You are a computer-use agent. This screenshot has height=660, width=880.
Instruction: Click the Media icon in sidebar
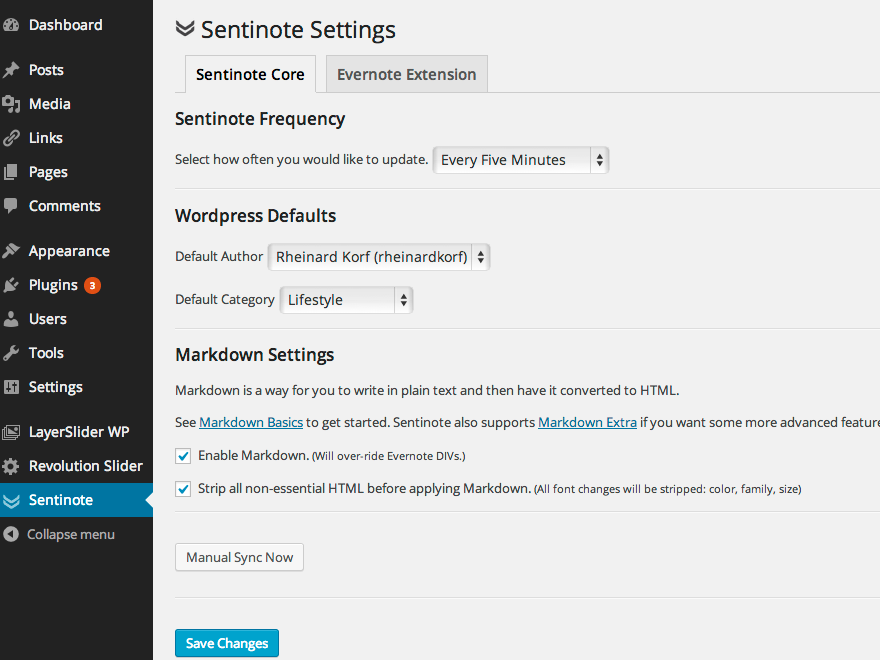point(11,104)
